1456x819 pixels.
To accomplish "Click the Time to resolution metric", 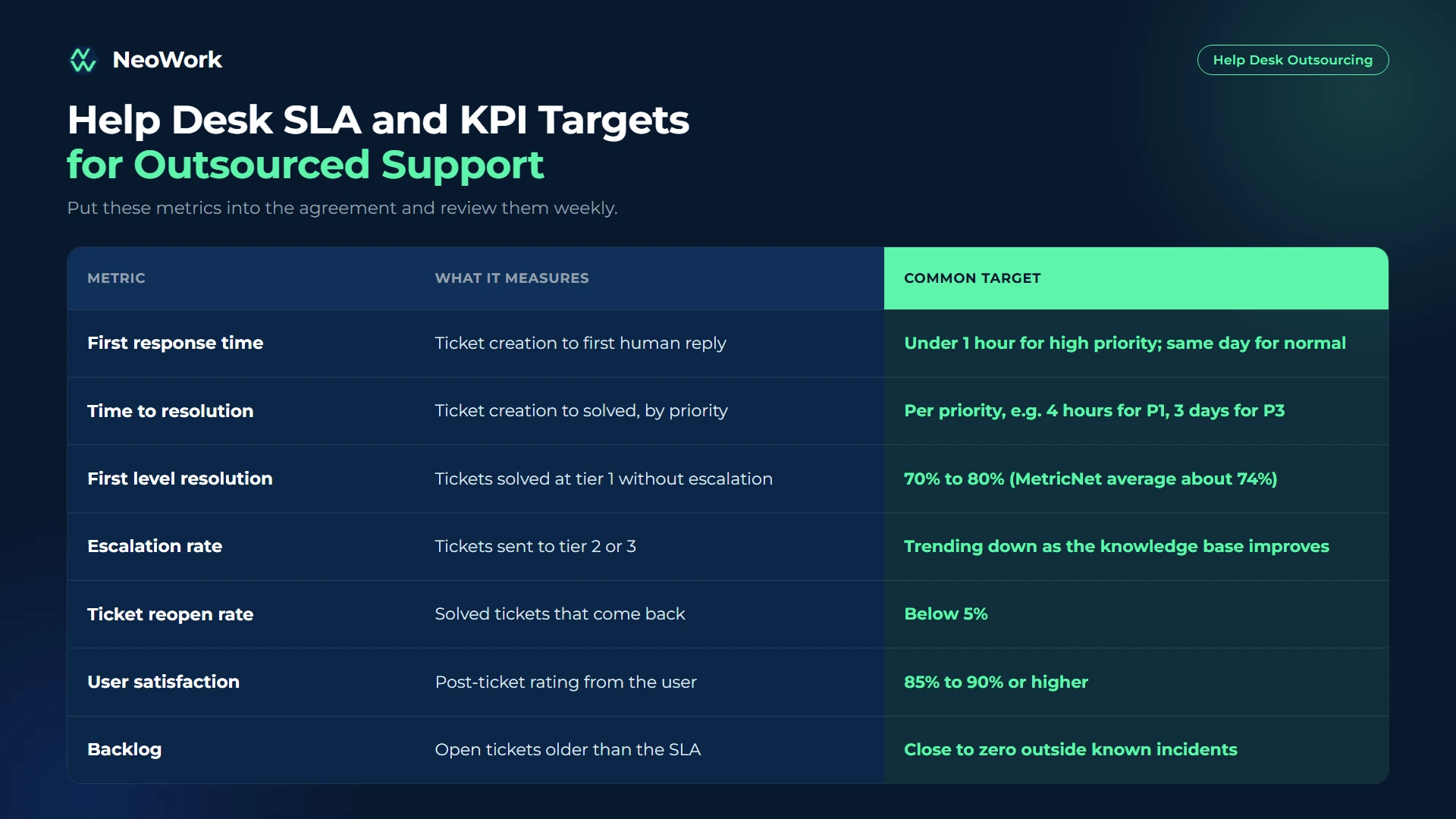I will (x=171, y=411).
